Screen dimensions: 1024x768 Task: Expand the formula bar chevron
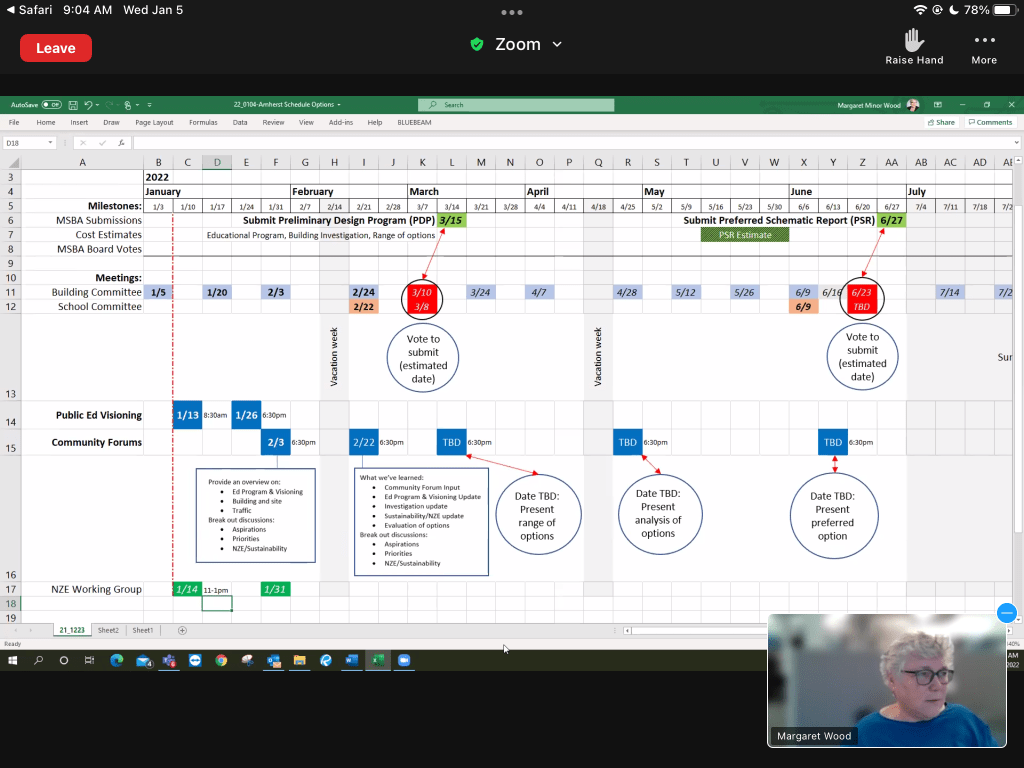pos(1016,143)
